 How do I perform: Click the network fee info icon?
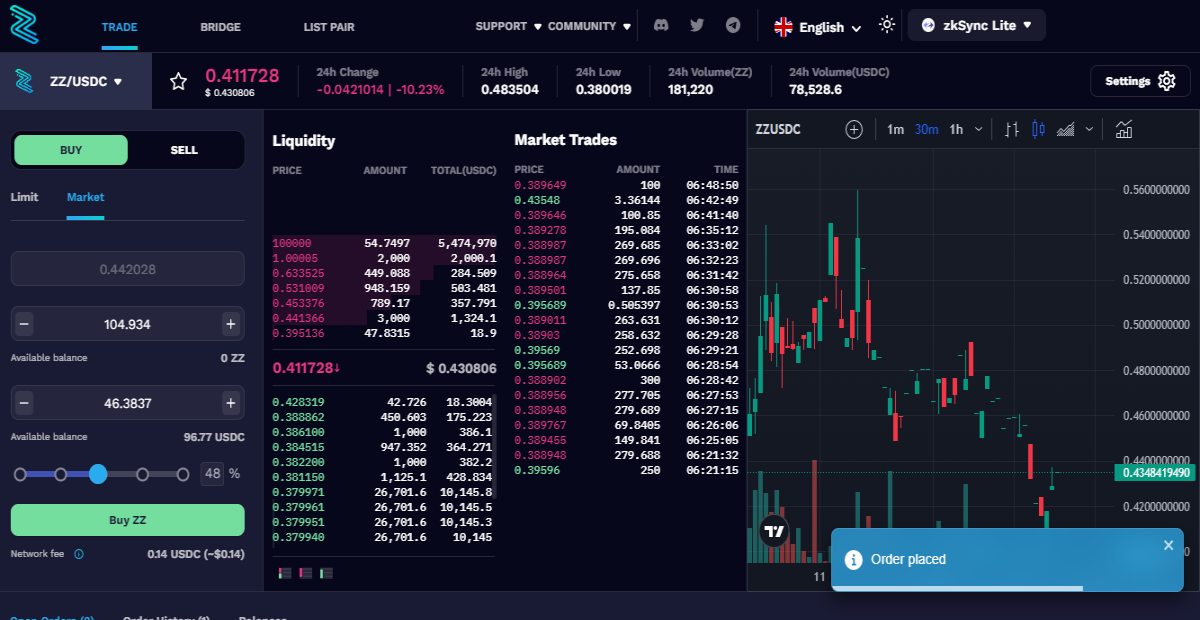(x=79, y=553)
